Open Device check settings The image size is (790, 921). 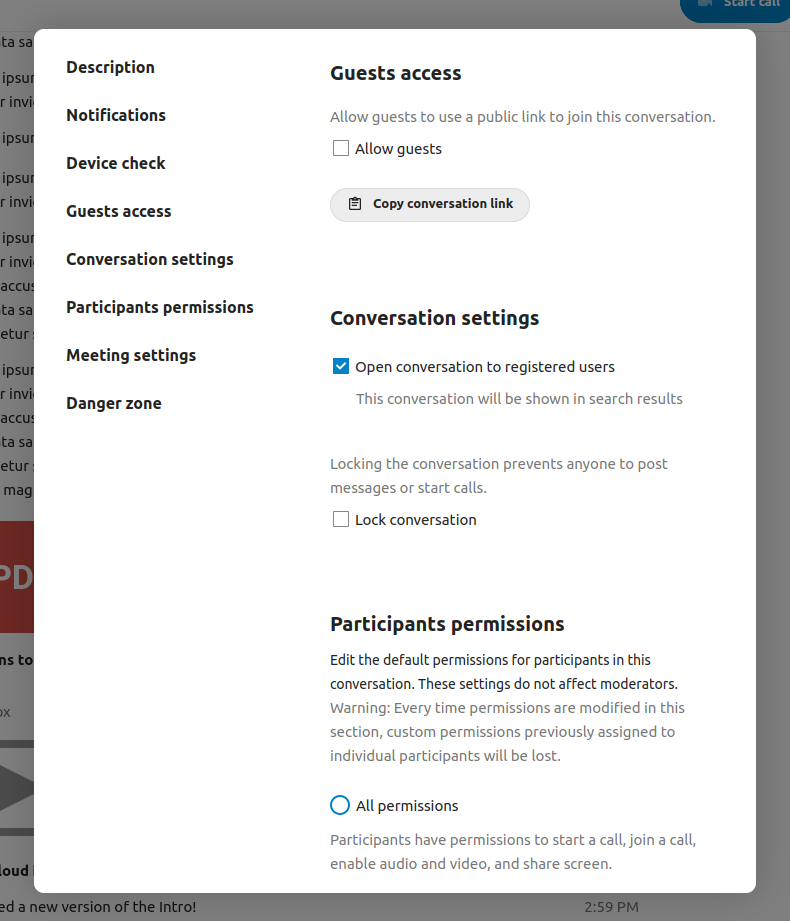click(x=115, y=163)
